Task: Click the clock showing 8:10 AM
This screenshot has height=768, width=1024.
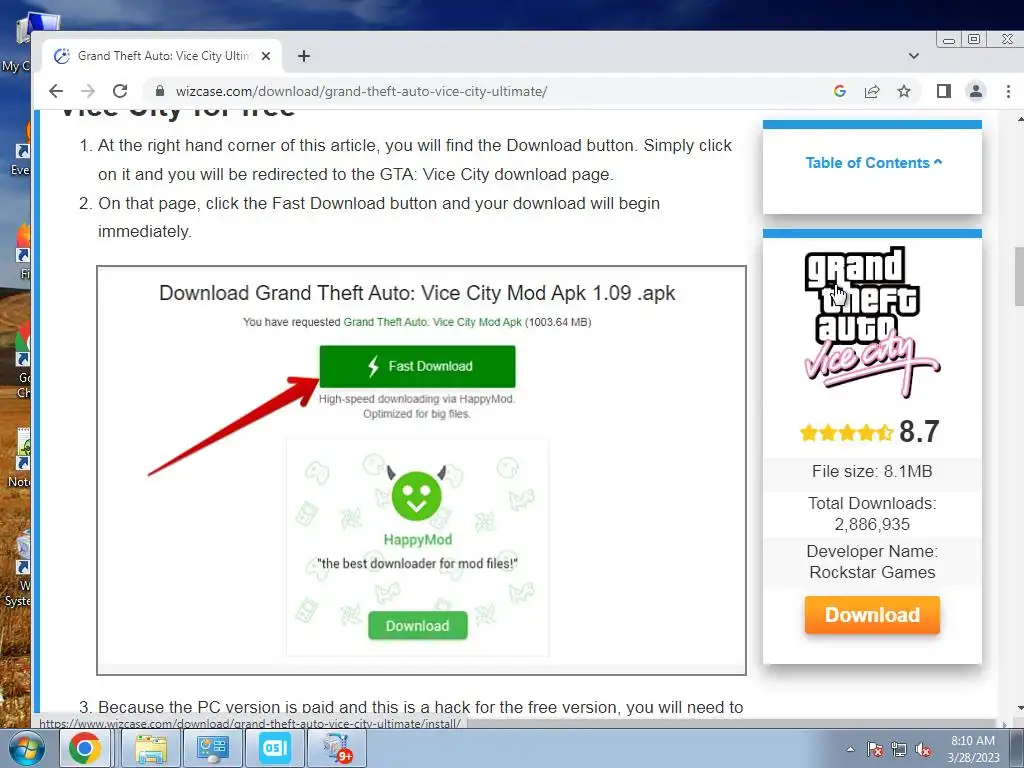Action: 973,749
